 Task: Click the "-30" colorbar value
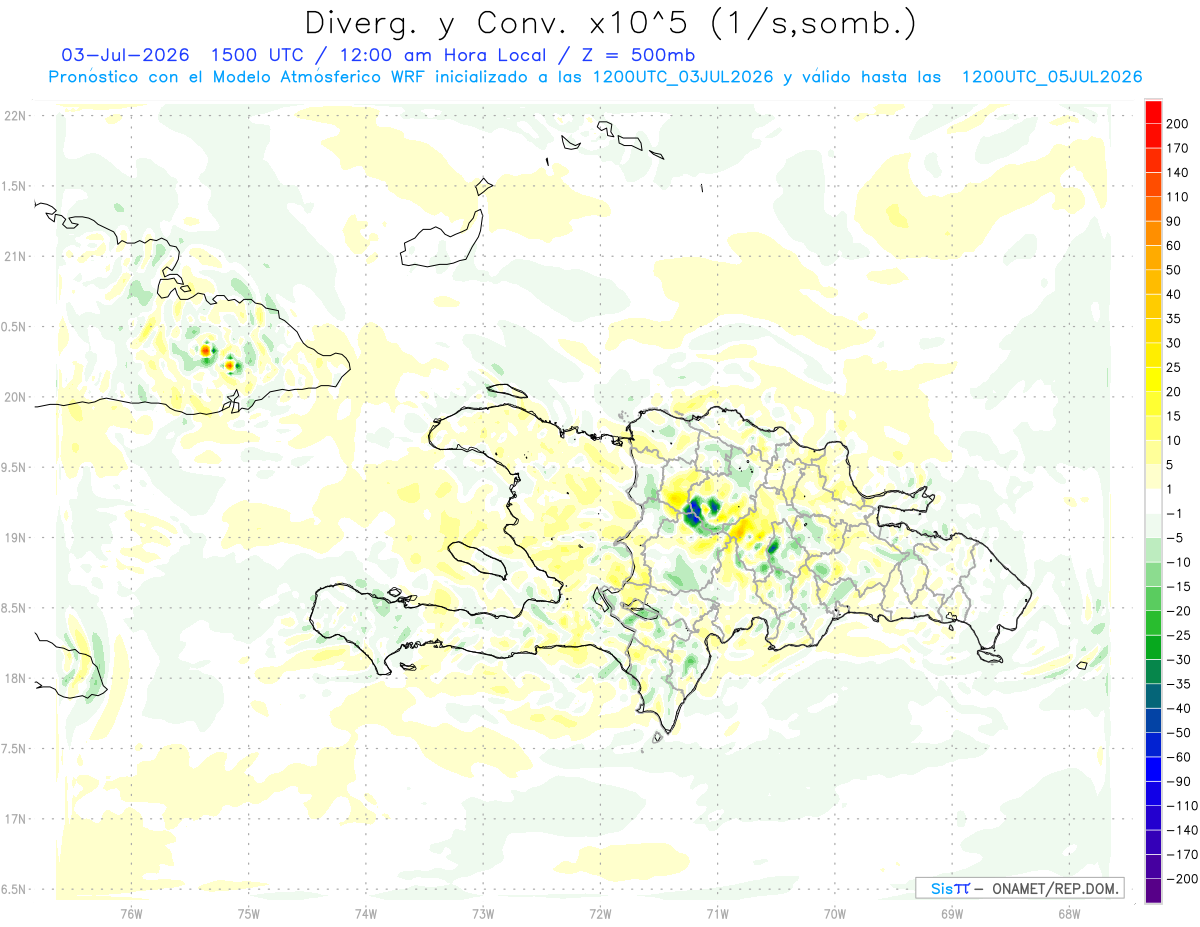[x=1177, y=659]
